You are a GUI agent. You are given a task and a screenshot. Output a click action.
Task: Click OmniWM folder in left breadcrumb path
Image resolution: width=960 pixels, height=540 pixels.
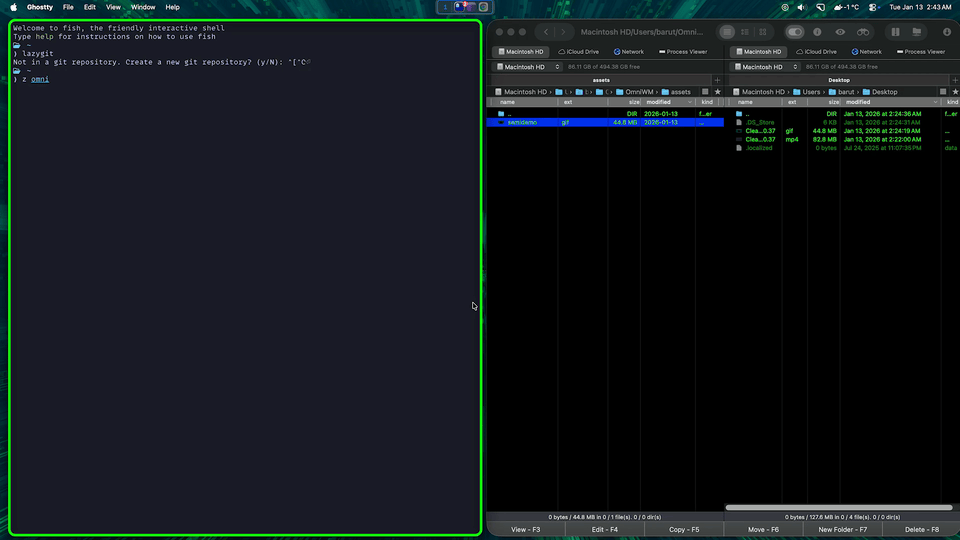pyautogui.click(x=634, y=92)
